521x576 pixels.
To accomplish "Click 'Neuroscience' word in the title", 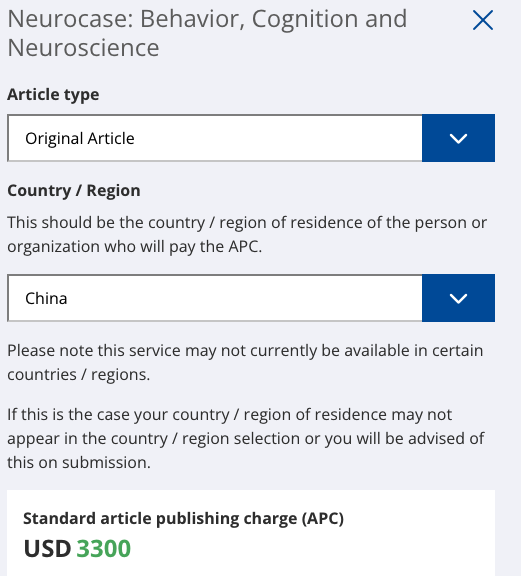I will coord(83,48).
